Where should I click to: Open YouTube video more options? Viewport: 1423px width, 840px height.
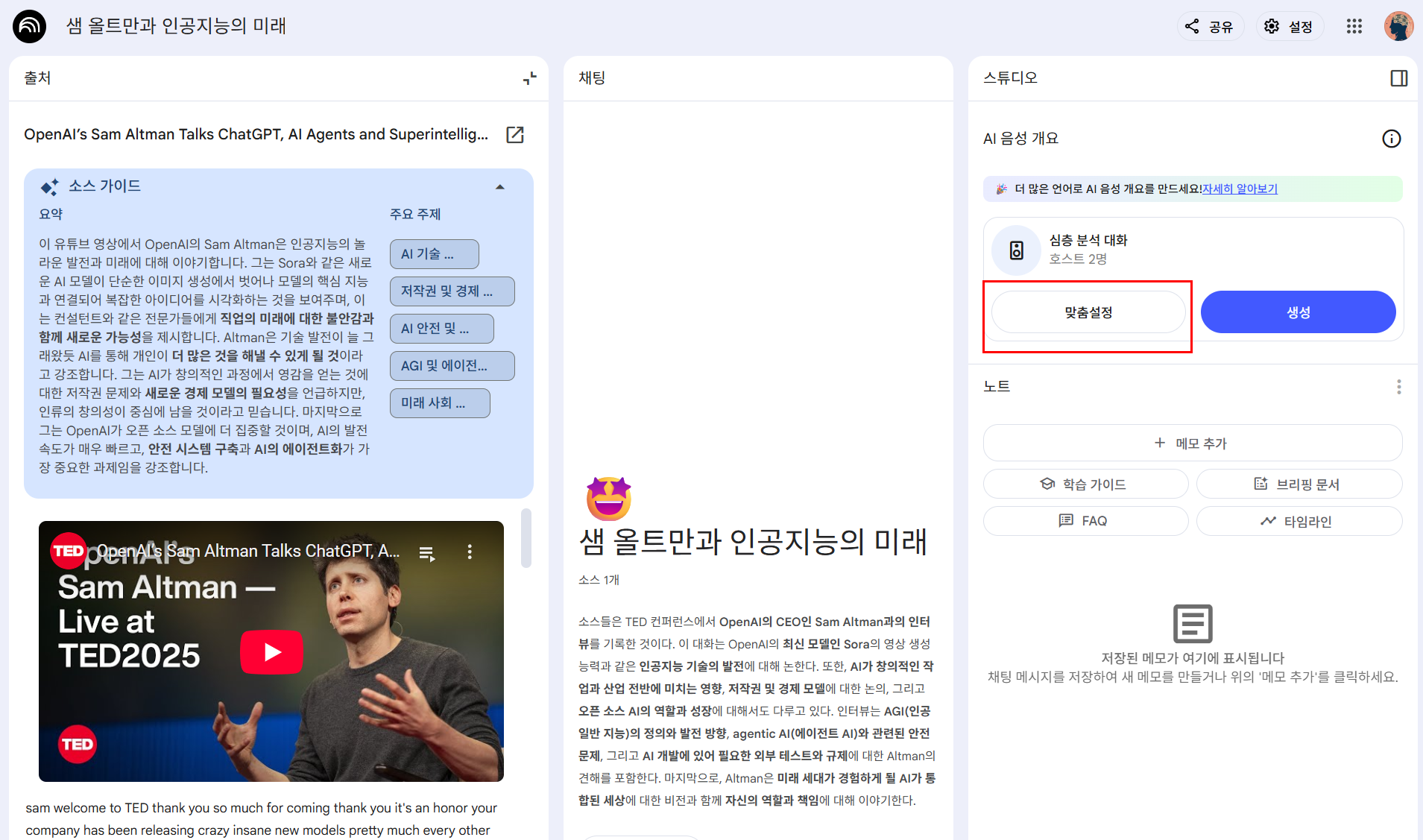tap(470, 552)
